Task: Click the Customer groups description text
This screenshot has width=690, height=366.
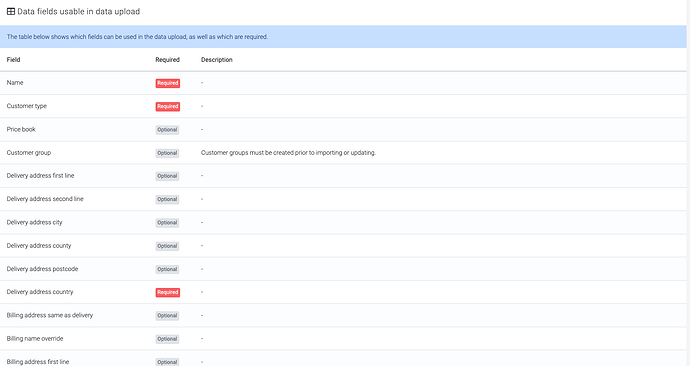Action: (x=288, y=153)
